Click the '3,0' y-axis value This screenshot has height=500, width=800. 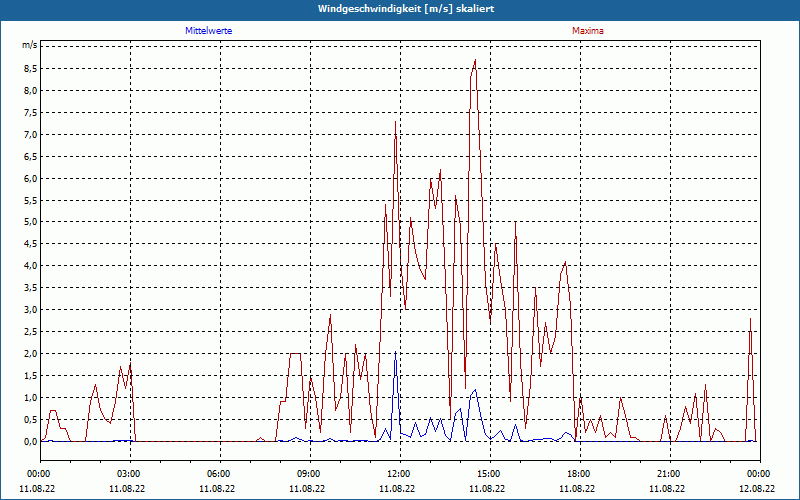click(x=30, y=310)
